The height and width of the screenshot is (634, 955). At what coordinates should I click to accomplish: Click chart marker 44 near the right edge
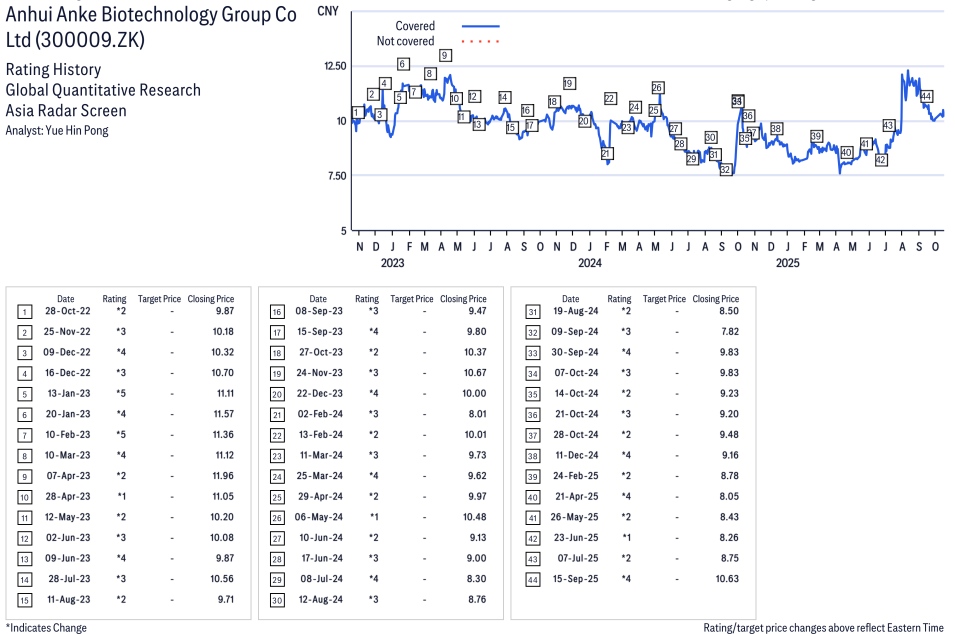click(927, 97)
